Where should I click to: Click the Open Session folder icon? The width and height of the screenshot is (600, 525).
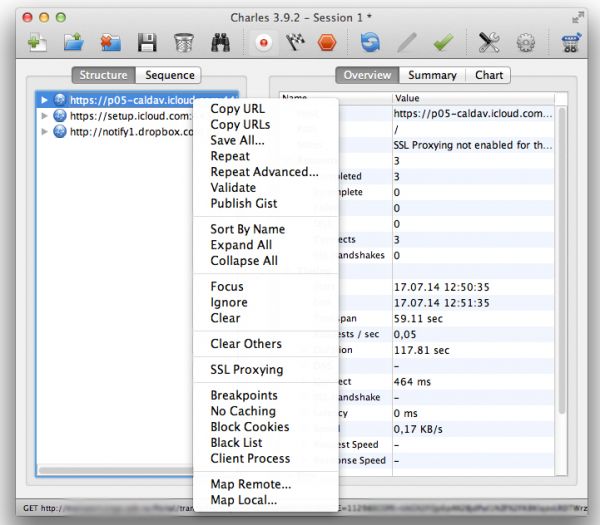(73, 44)
